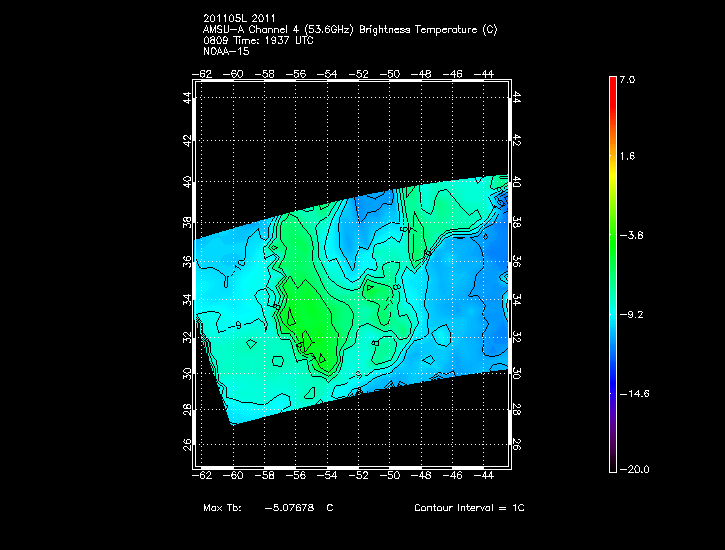This screenshot has width=725, height=550.
Task: Click the -10 contour label on the map
Action: click(239, 266)
